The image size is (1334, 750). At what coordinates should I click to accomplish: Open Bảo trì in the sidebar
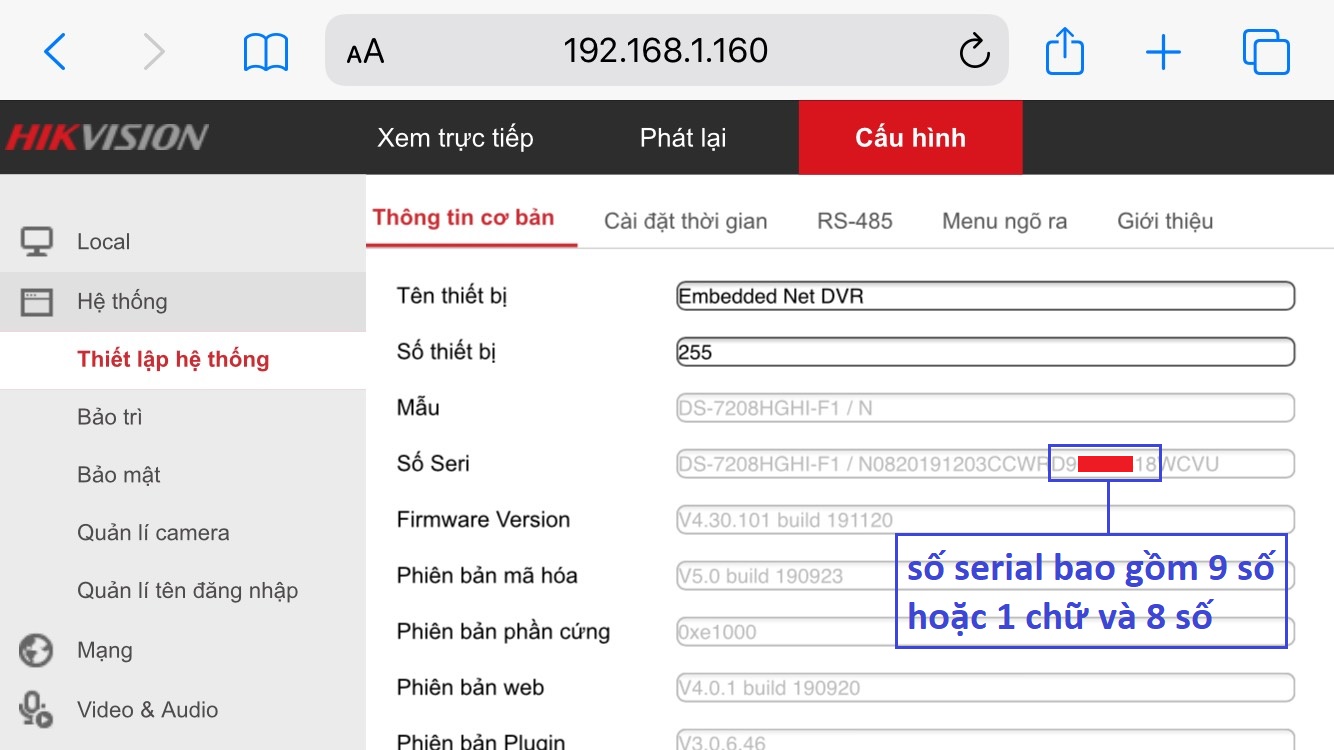(x=110, y=417)
